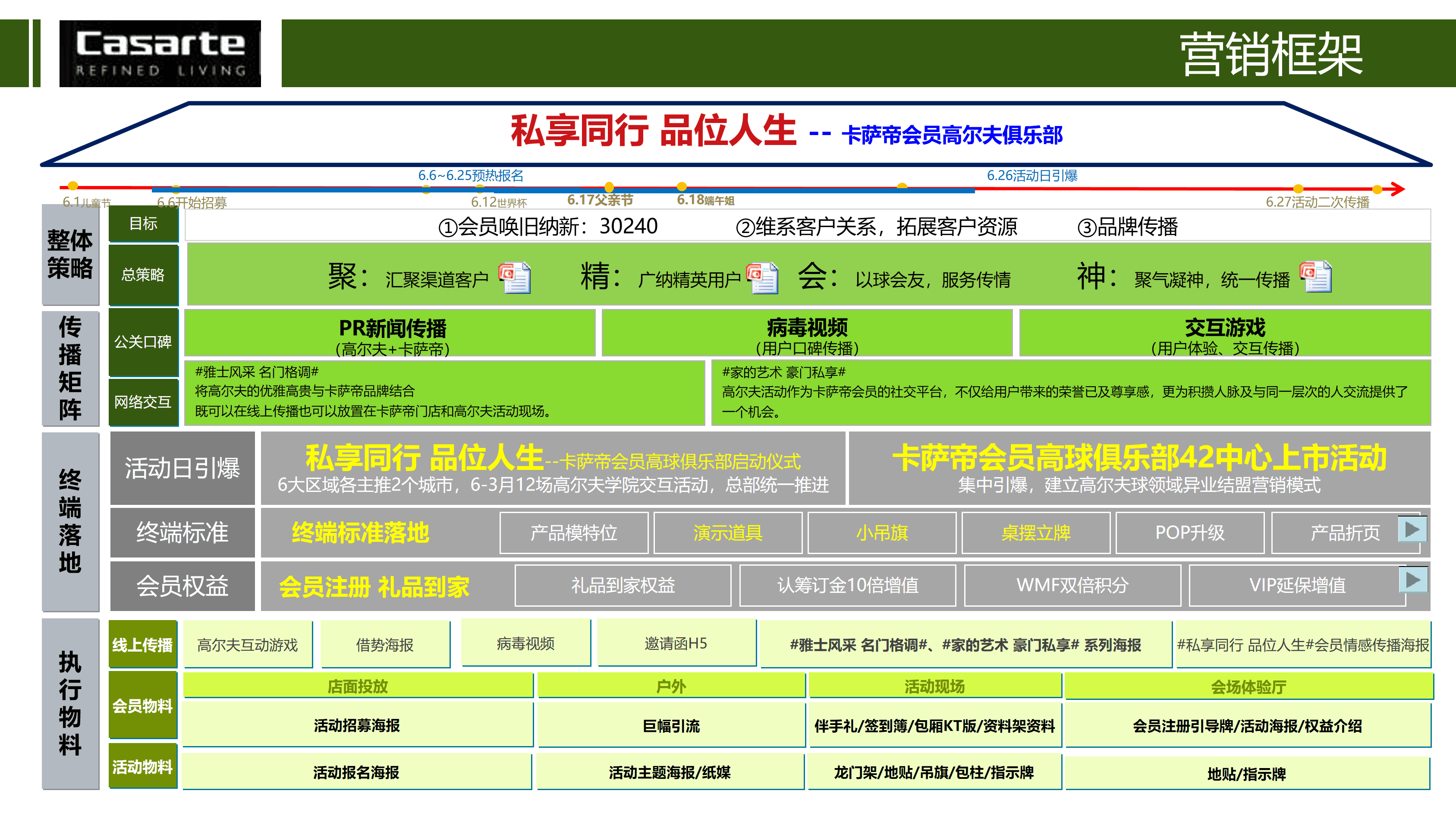The height and width of the screenshot is (819, 1456).
Task: Click the 6.6开始招募 timeline label
Action: 192,202
